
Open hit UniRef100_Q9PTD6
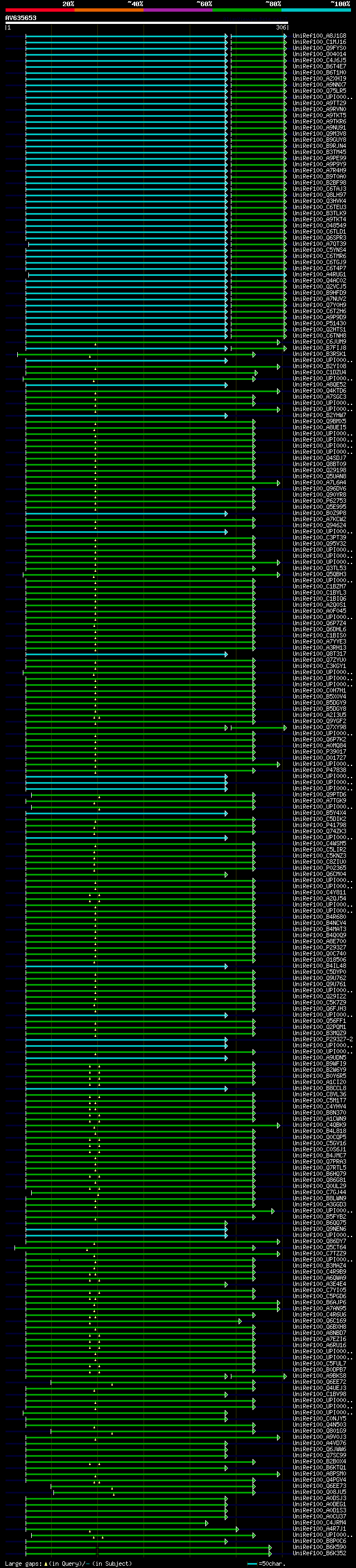click(x=319, y=794)
